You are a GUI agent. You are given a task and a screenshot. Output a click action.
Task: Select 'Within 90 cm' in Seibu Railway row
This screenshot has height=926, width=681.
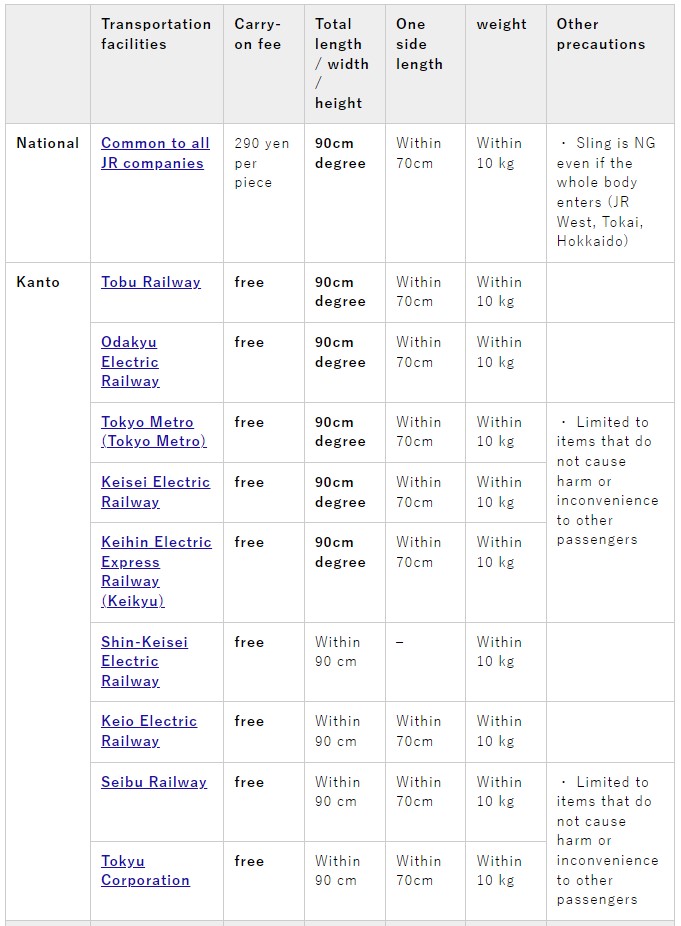tap(337, 791)
